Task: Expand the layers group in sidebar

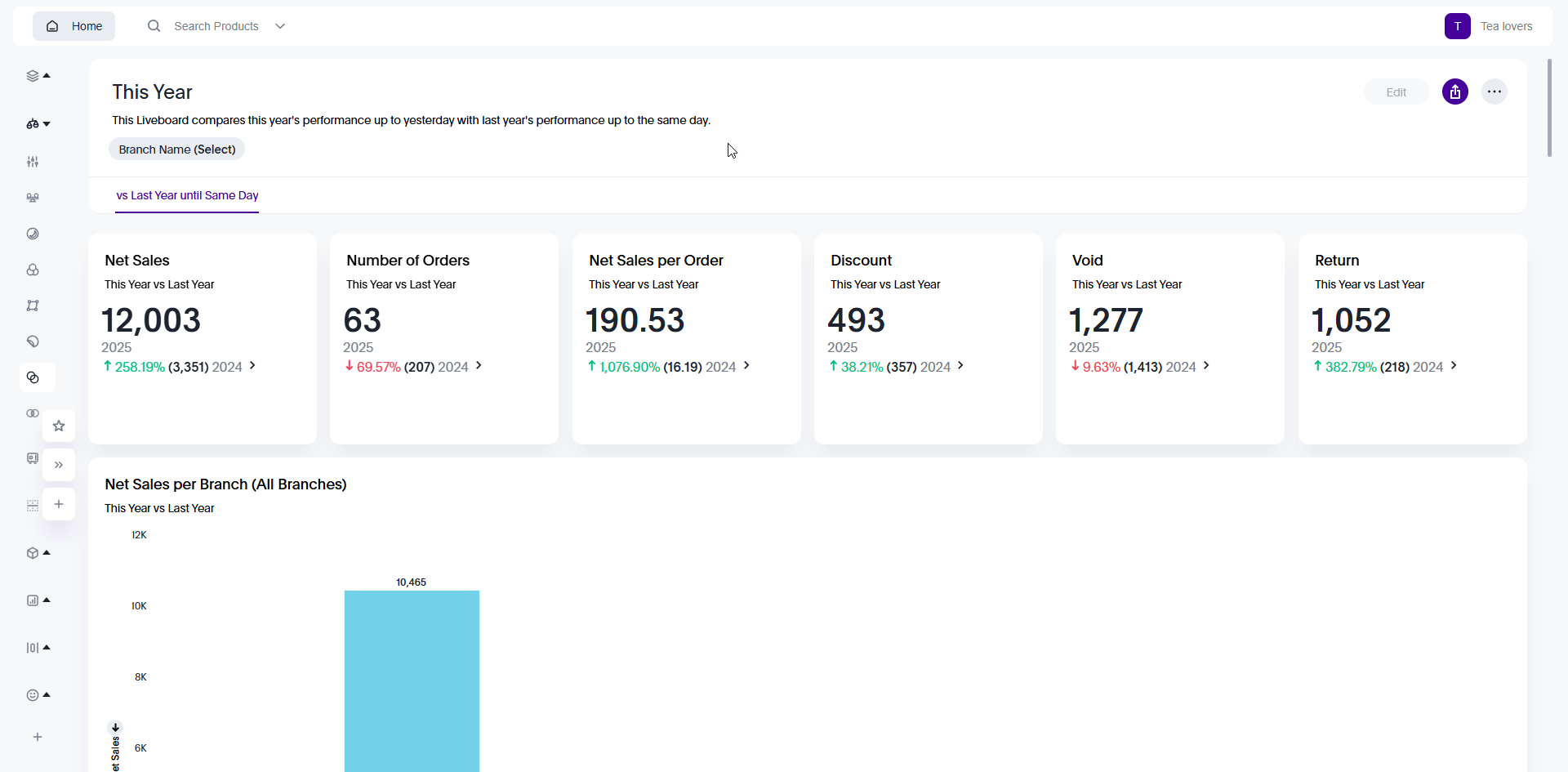Action: 38,76
